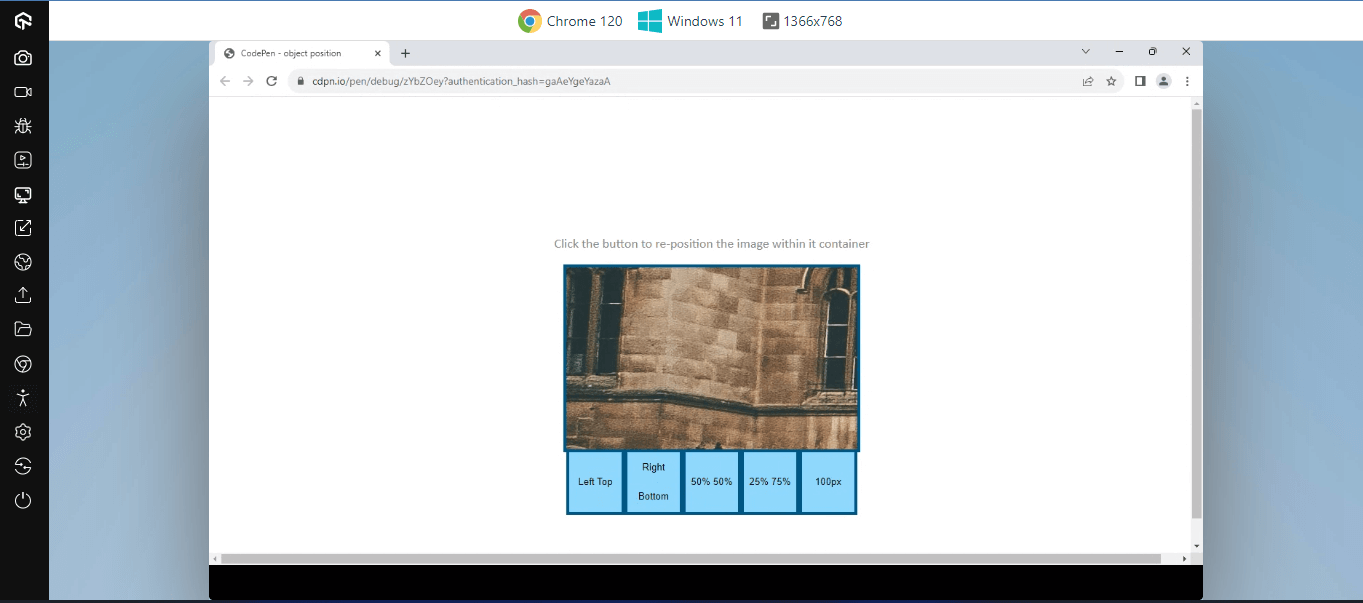The height and width of the screenshot is (603, 1363).
Task: Open the bug report icon
Action: coord(23,126)
